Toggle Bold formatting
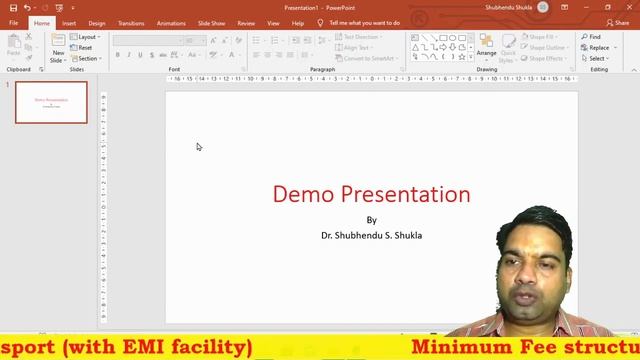 point(118,55)
